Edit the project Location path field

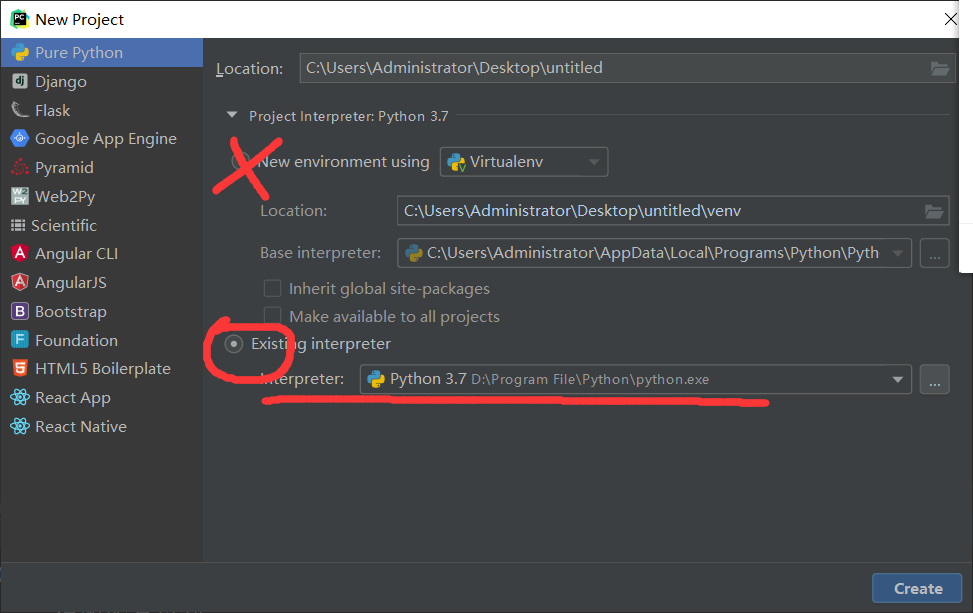point(627,68)
